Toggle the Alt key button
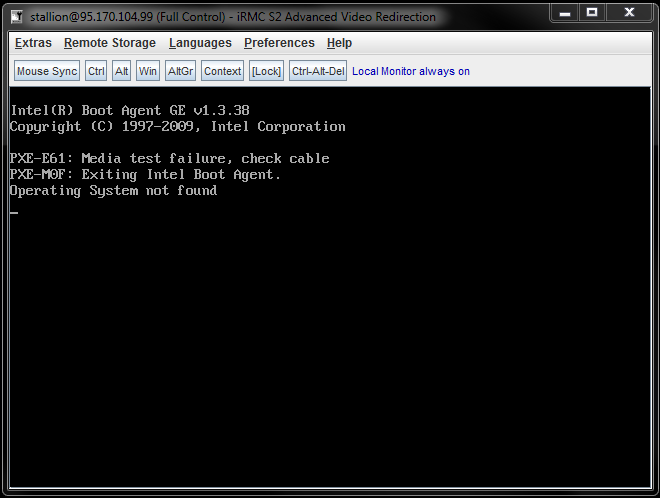Viewport: 660px width, 498px height. [122, 71]
